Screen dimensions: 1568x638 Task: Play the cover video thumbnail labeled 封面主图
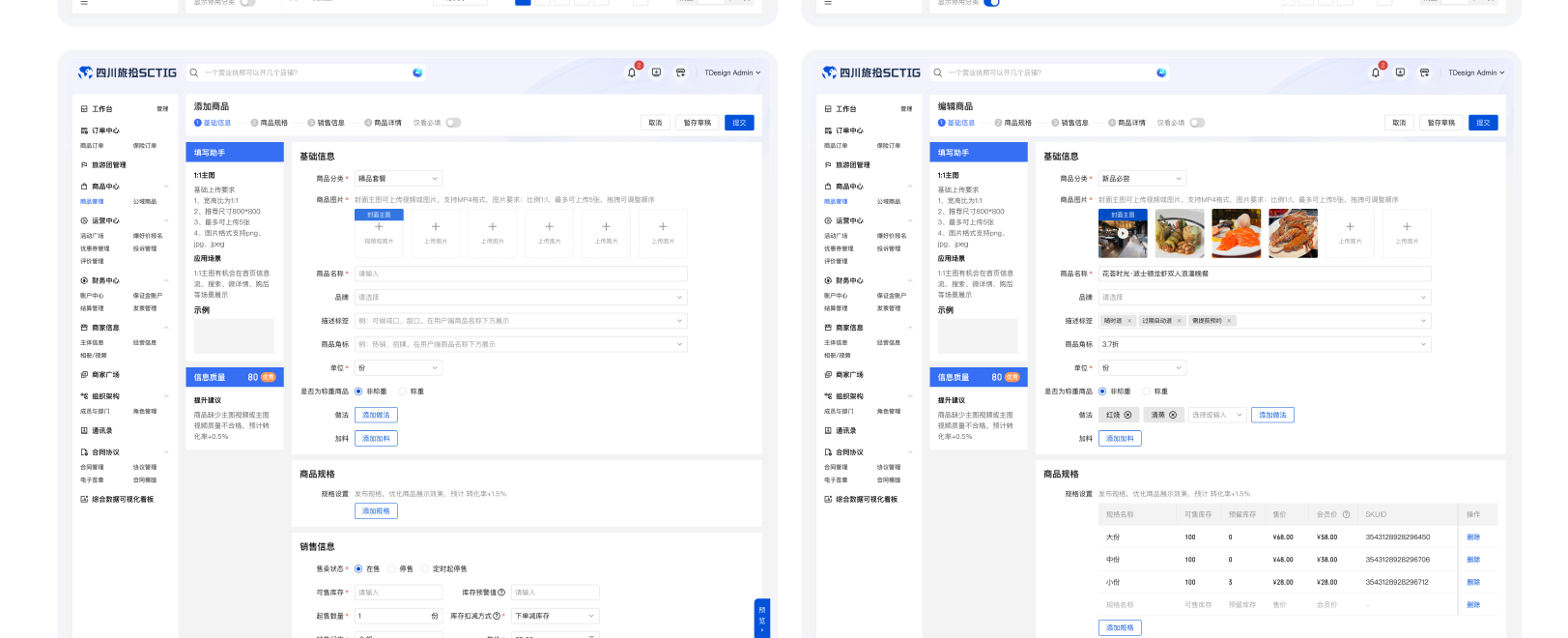(1123, 233)
